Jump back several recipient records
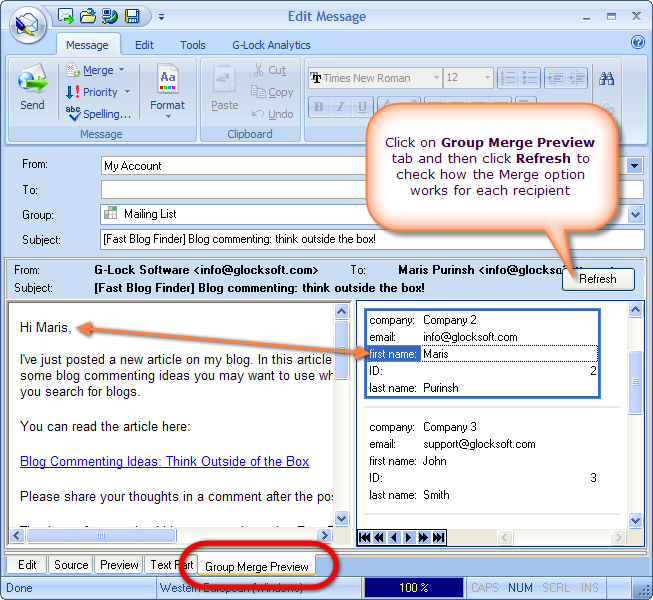The image size is (653, 600). pyautogui.click(x=379, y=538)
